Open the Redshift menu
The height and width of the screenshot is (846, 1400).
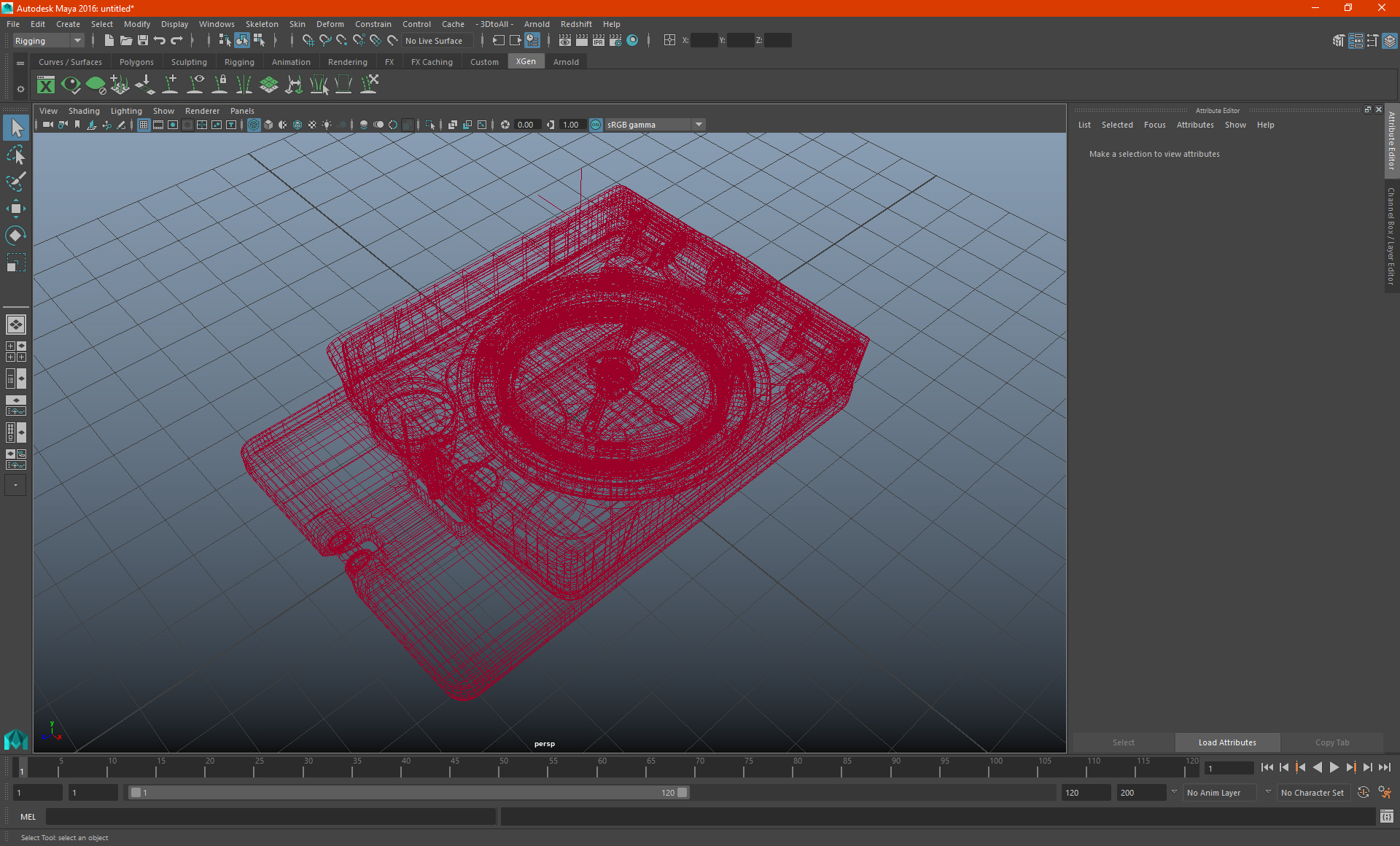[576, 24]
